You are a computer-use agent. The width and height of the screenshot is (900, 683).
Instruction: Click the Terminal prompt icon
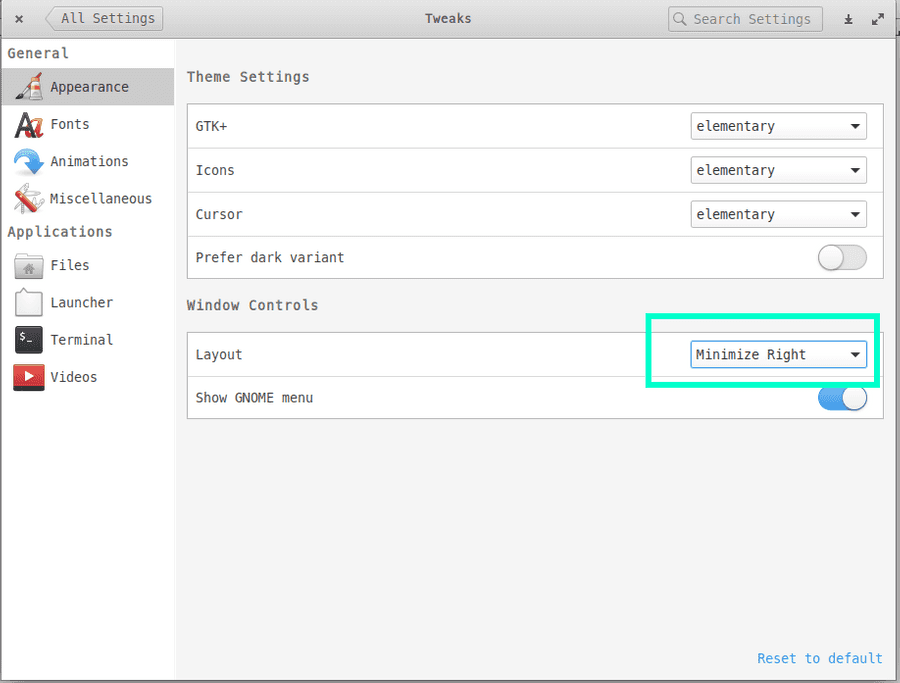29,340
